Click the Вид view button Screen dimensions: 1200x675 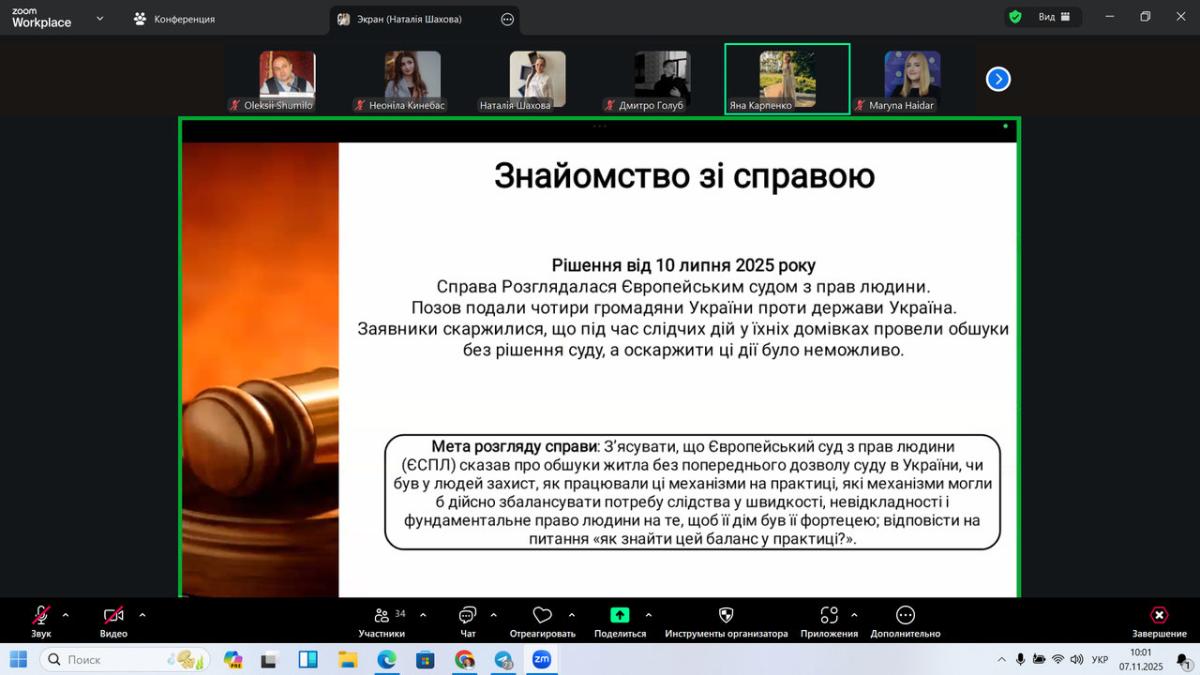pyautogui.click(x=1054, y=17)
